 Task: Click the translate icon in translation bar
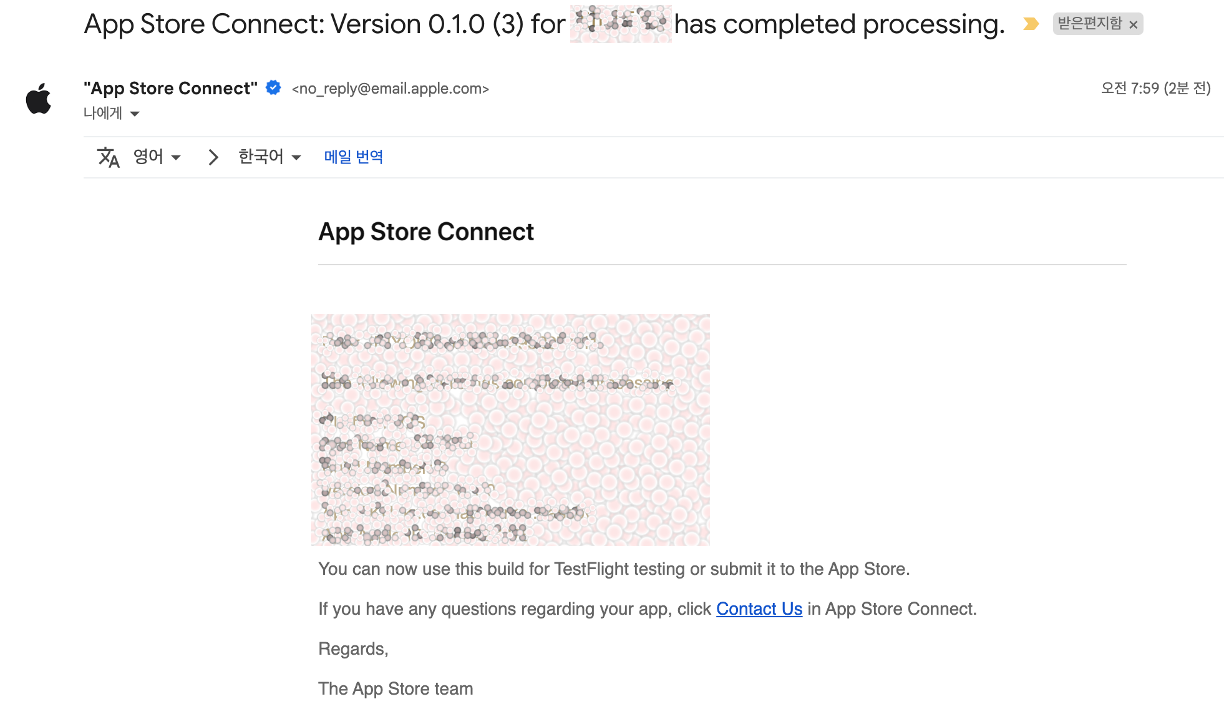108,157
